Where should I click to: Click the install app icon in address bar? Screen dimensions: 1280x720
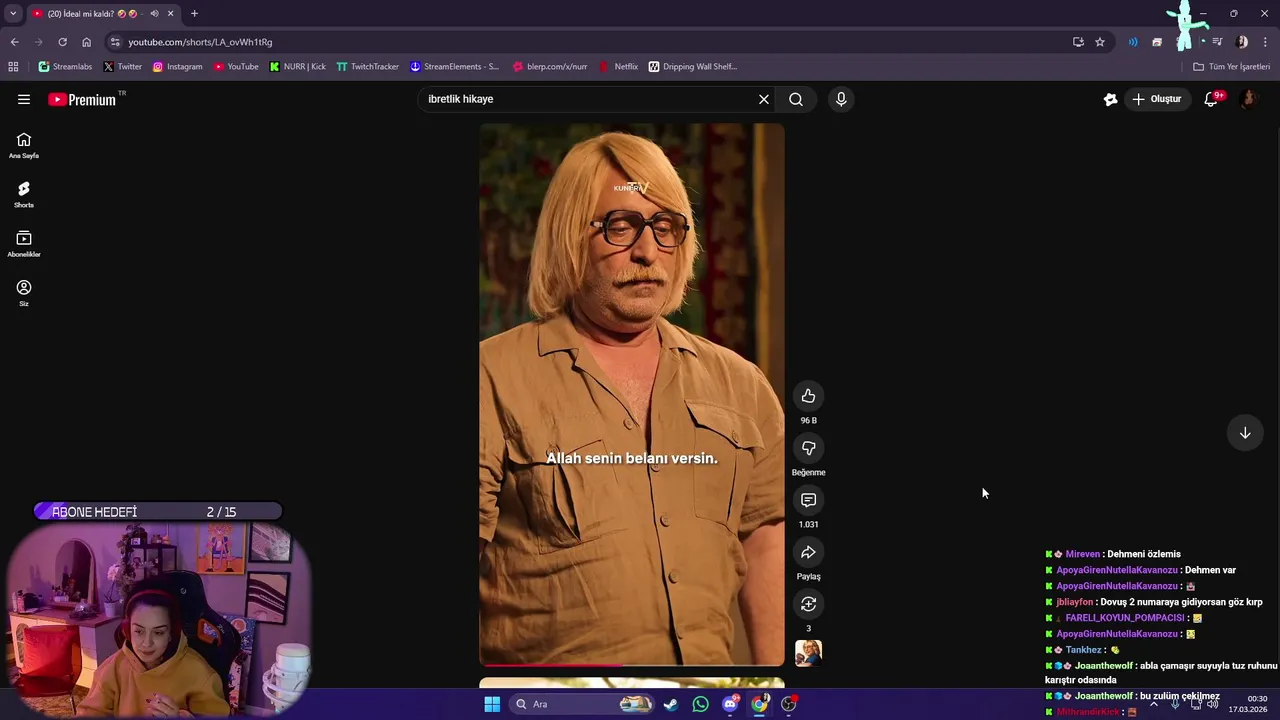tap(1078, 42)
